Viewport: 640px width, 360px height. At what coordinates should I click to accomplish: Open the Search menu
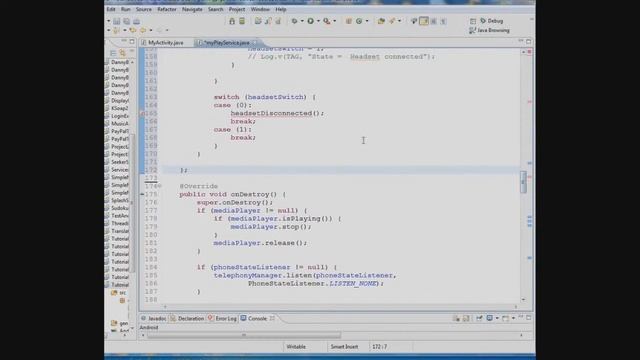pos(216,9)
